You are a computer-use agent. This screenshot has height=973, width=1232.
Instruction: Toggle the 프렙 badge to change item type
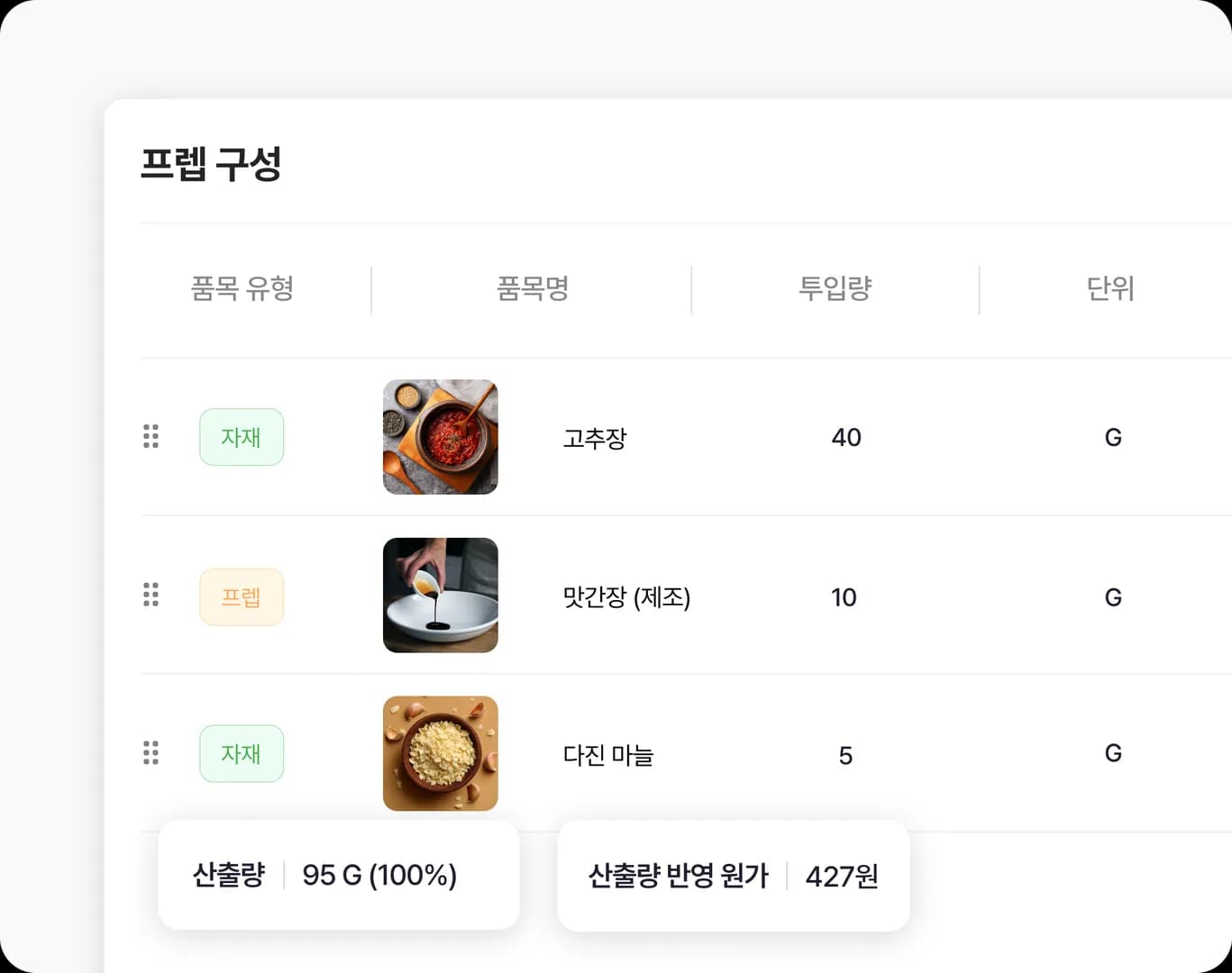[241, 596]
